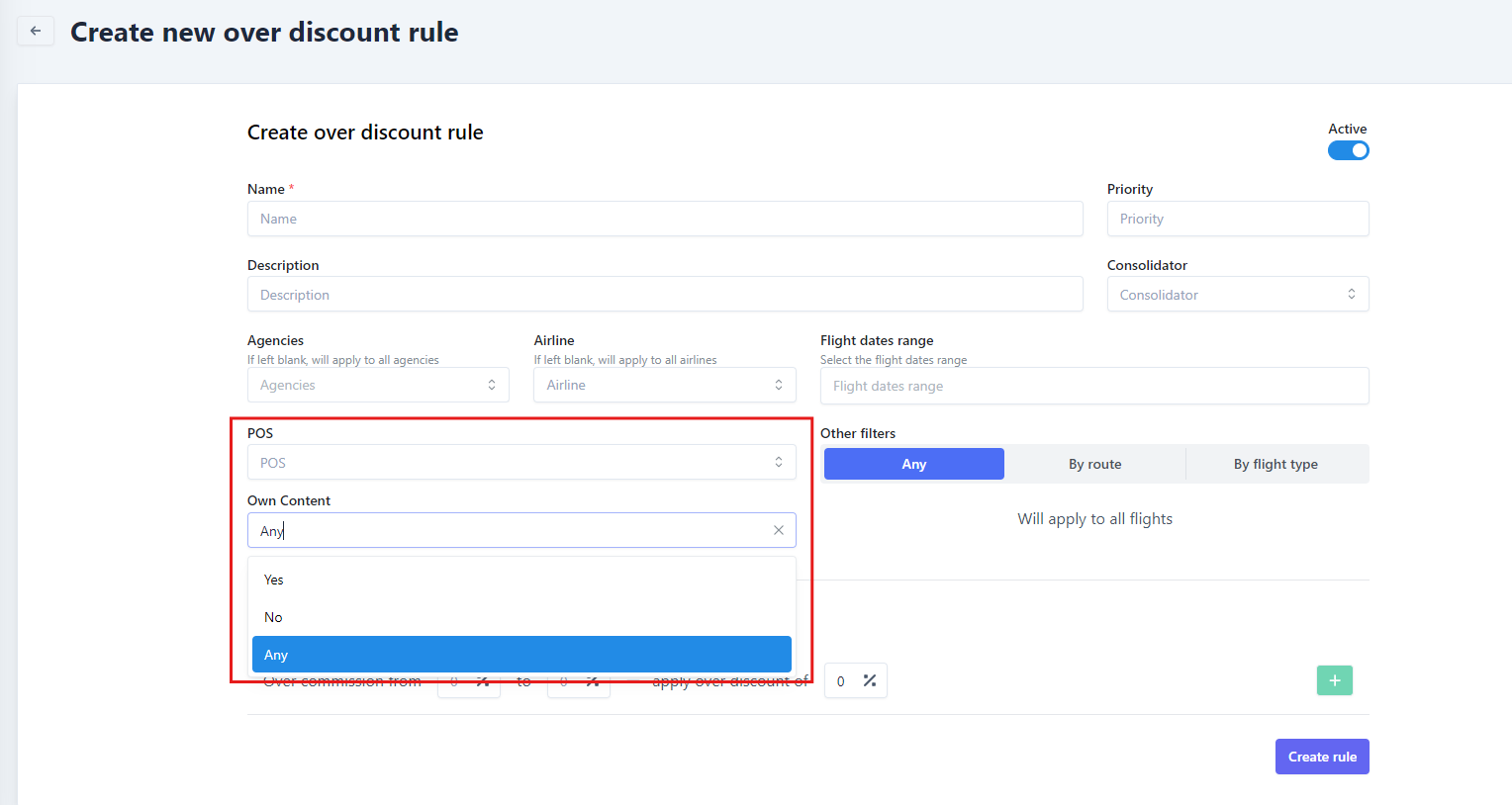Clear the Own Content field with X icon
The height and width of the screenshot is (805, 1512).
(779, 530)
